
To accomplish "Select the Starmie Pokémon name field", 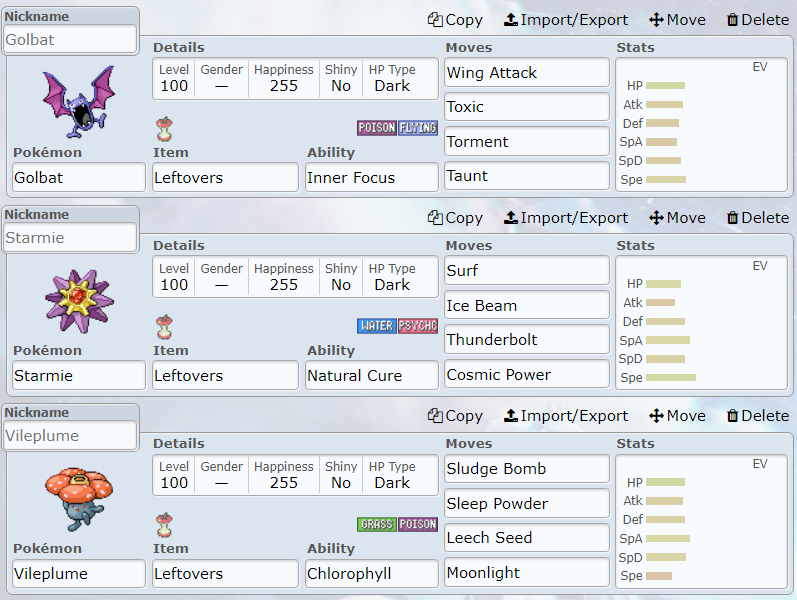I will 79,375.
